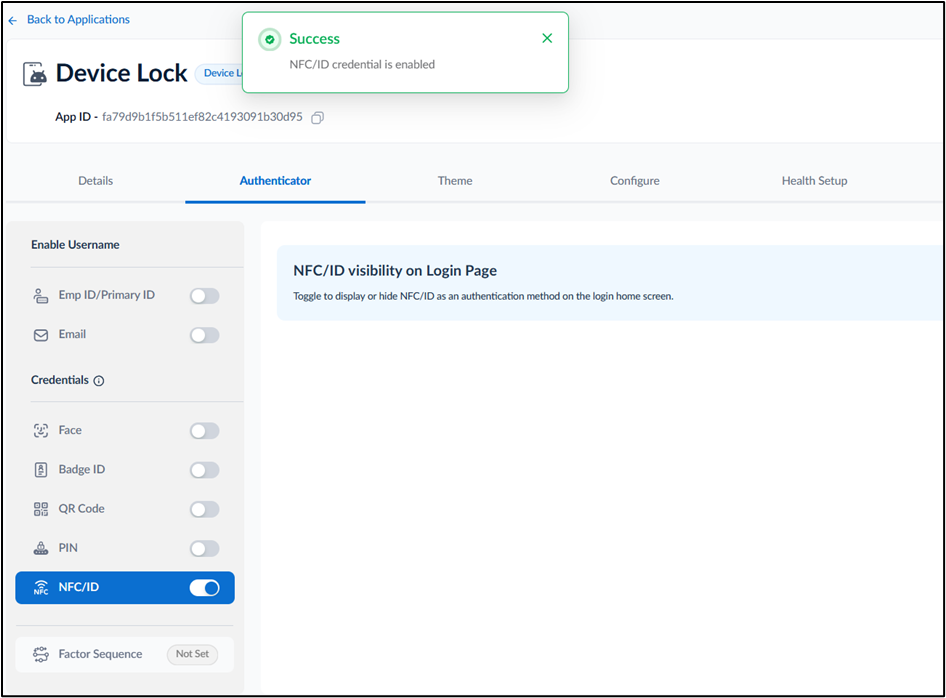Viewport: 946px width, 698px height.
Task: Click the green success checkmark icon
Action: coord(270,40)
